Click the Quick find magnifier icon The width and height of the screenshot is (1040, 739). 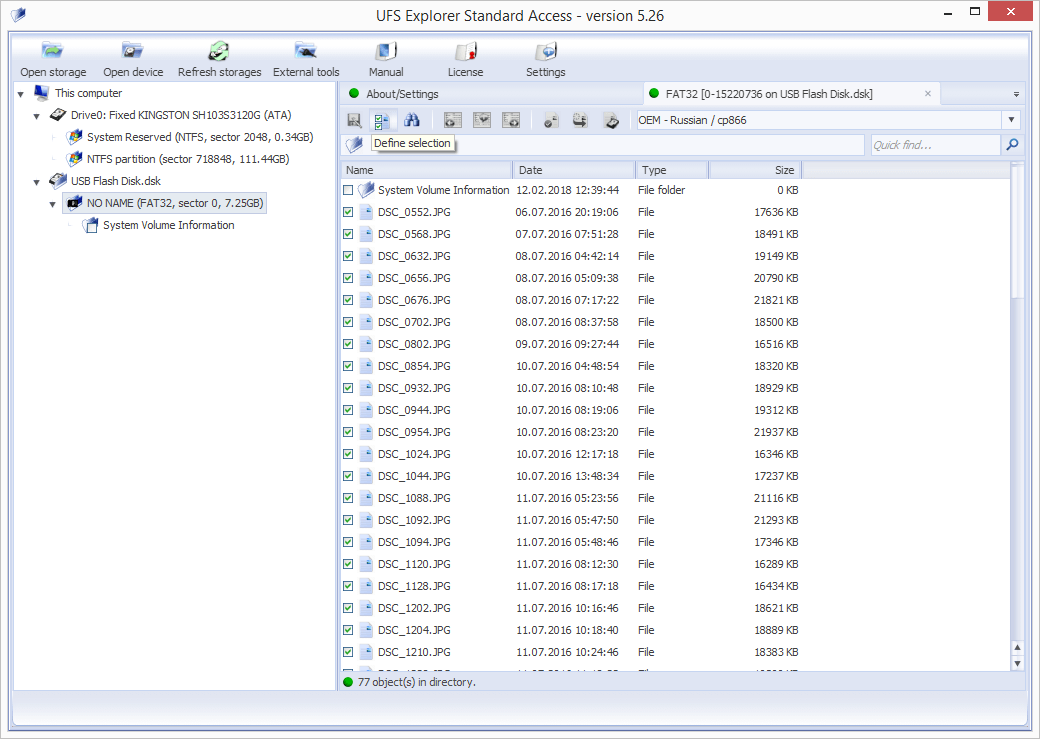[x=1012, y=145]
